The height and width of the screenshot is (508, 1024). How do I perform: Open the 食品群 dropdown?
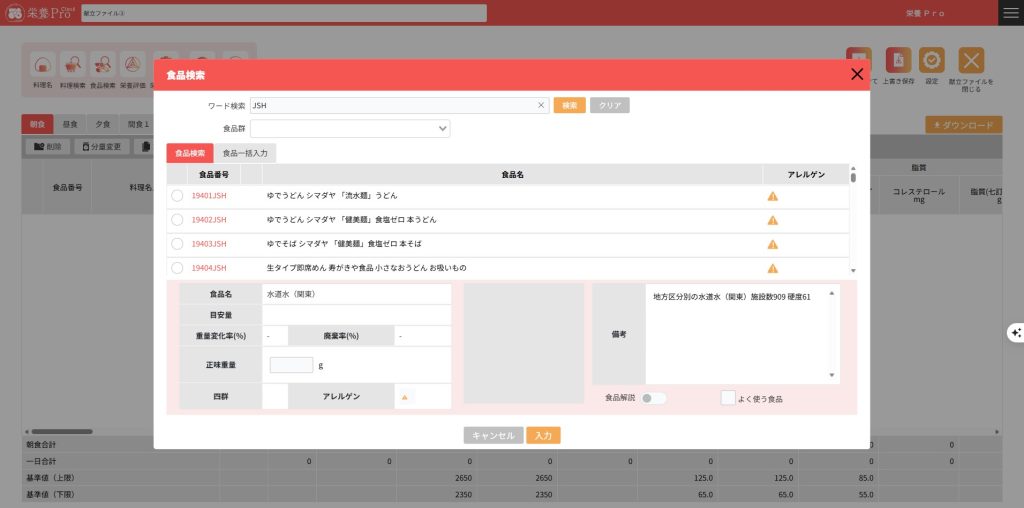[350, 129]
